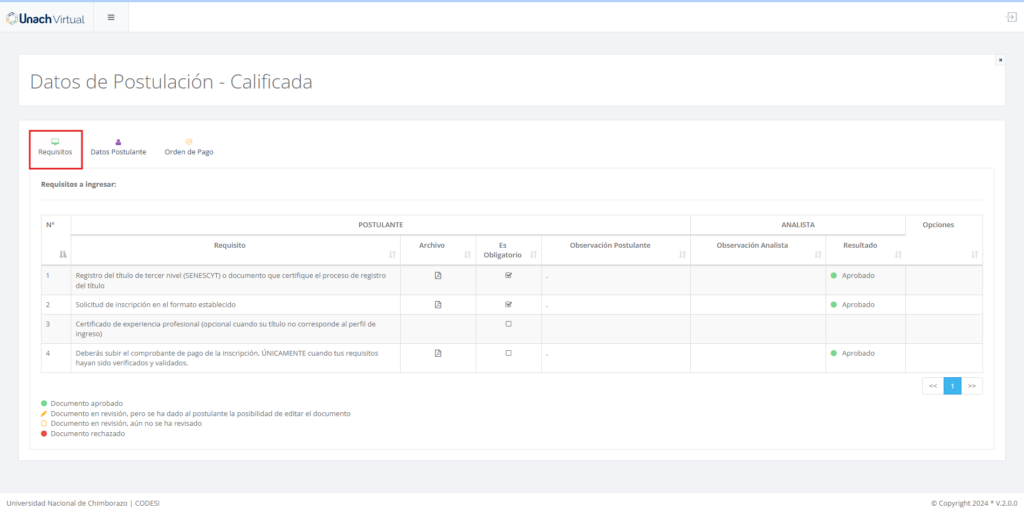This screenshot has height=510, width=1024.
Task: Click the logout icon at top right
Action: coord(1011,17)
